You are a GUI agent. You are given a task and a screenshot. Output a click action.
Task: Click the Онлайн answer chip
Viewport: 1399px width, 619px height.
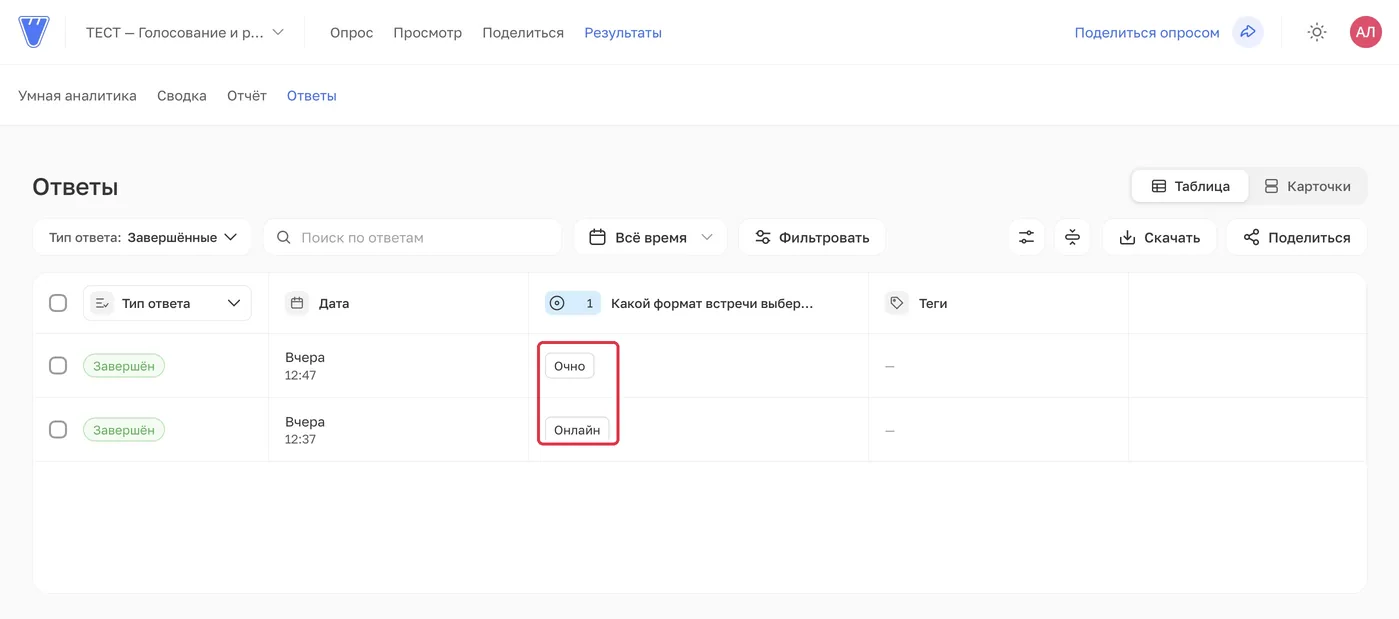click(577, 430)
